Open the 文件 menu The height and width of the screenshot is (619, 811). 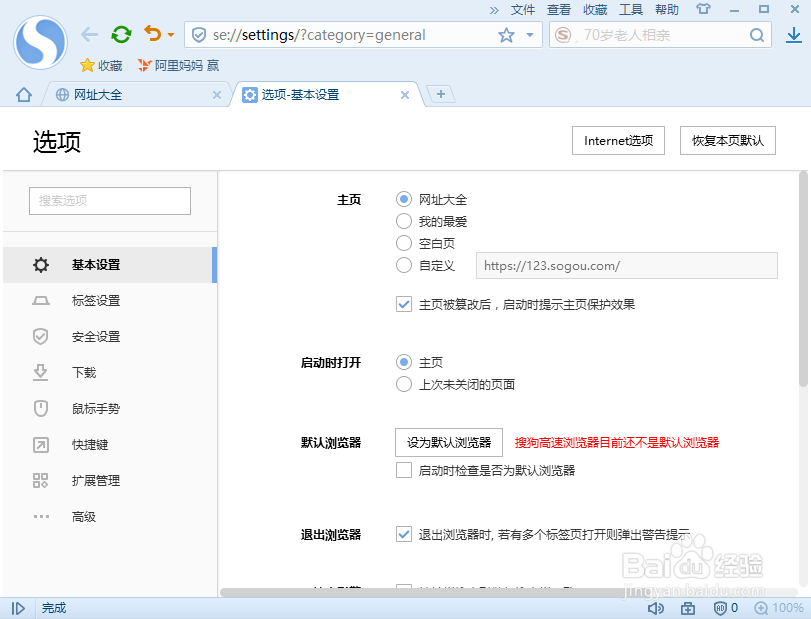coord(522,10)
